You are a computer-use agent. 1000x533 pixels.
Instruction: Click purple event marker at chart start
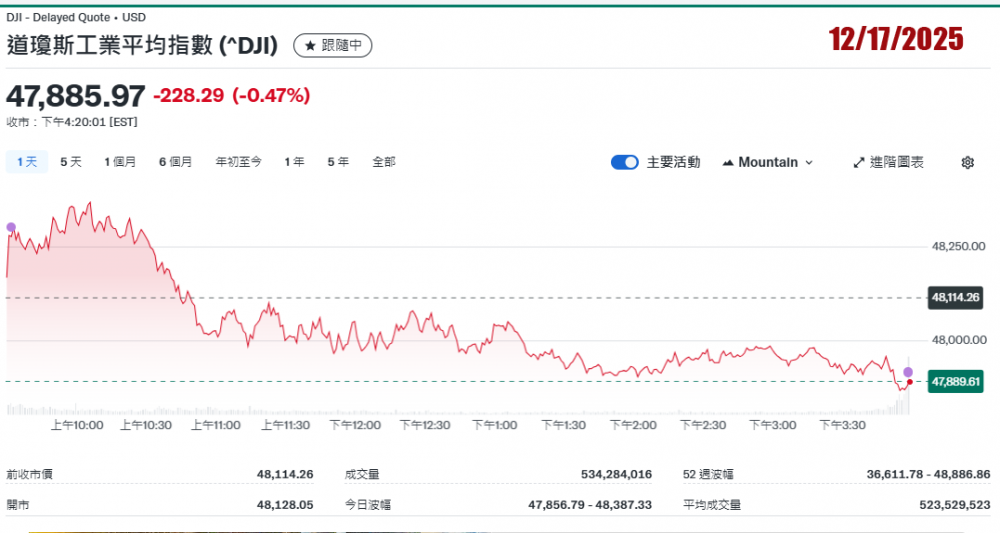coord(11,228)
